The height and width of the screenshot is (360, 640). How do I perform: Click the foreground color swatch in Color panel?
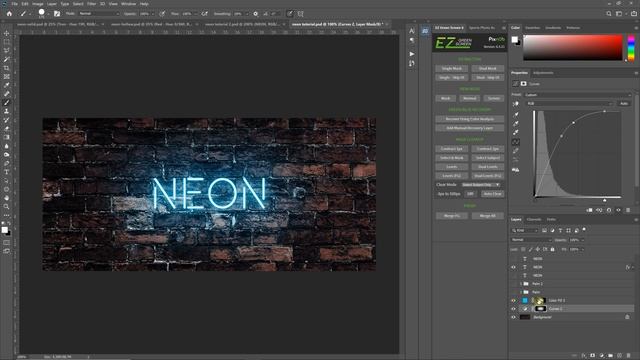(x=514, y=39)
